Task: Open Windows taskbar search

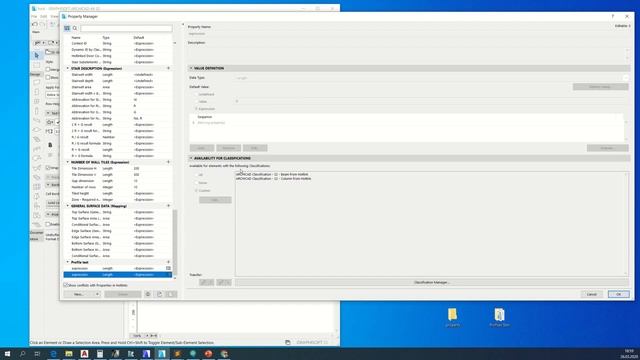Action: 22,353
